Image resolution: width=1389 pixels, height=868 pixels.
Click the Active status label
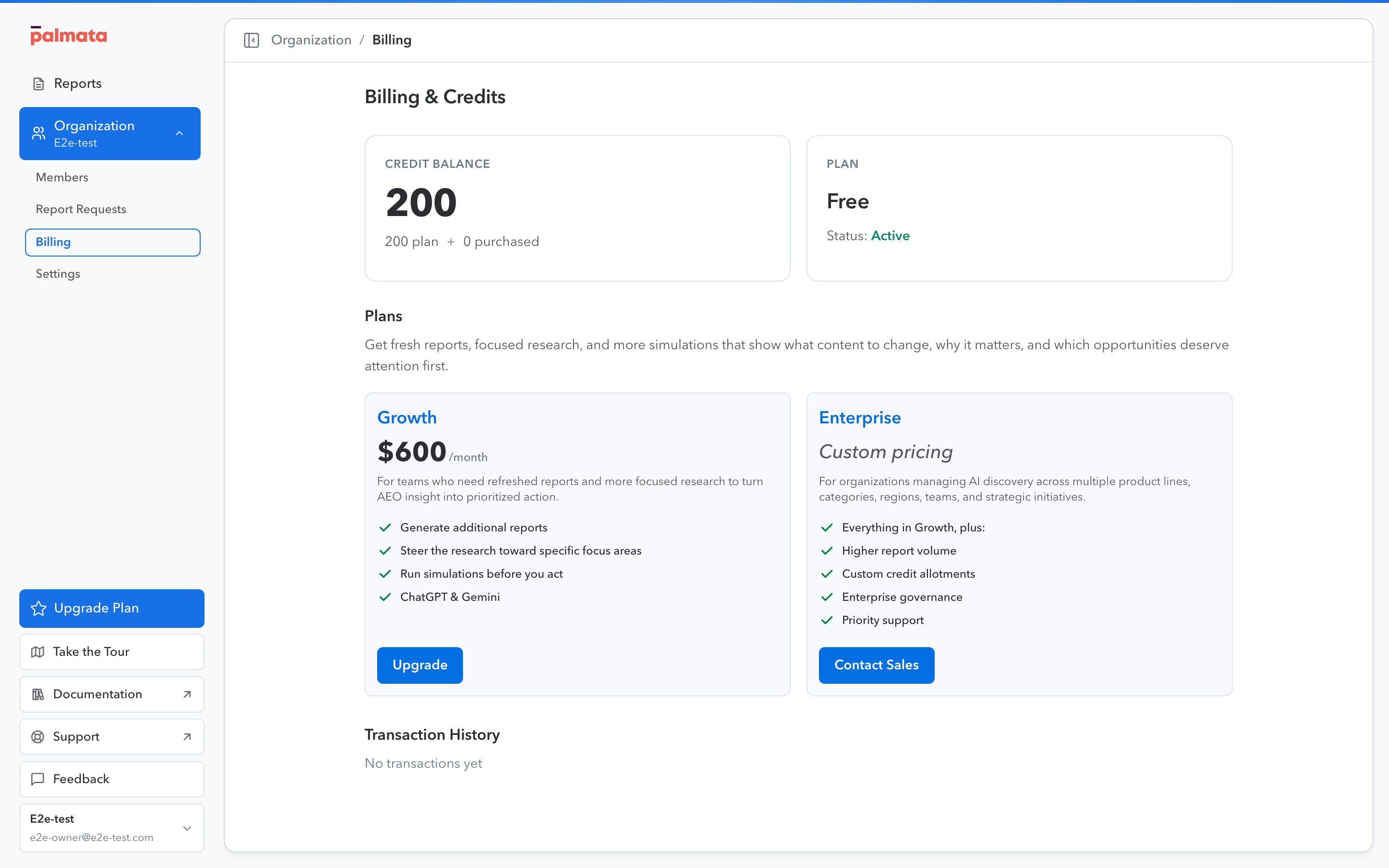pyautogui.click(x=890, y=236)
